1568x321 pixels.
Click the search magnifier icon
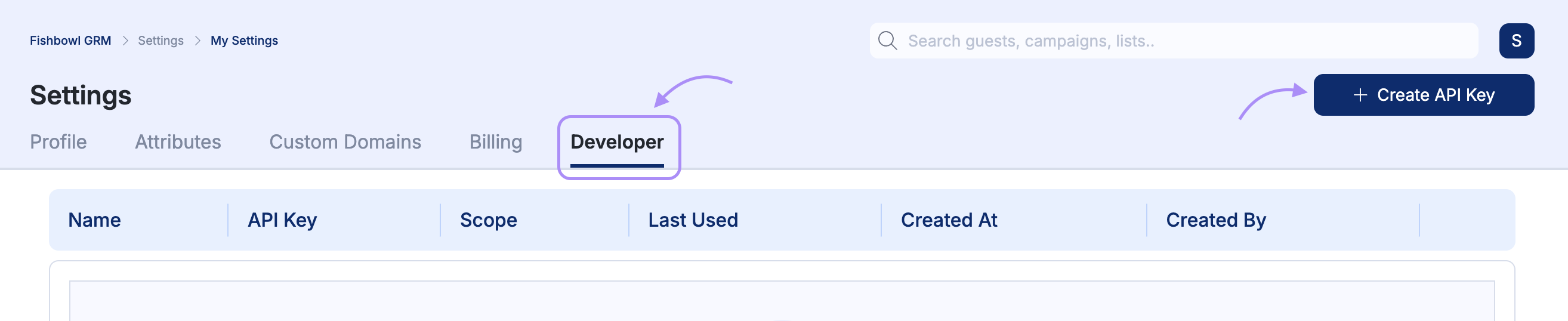(887, 41)
